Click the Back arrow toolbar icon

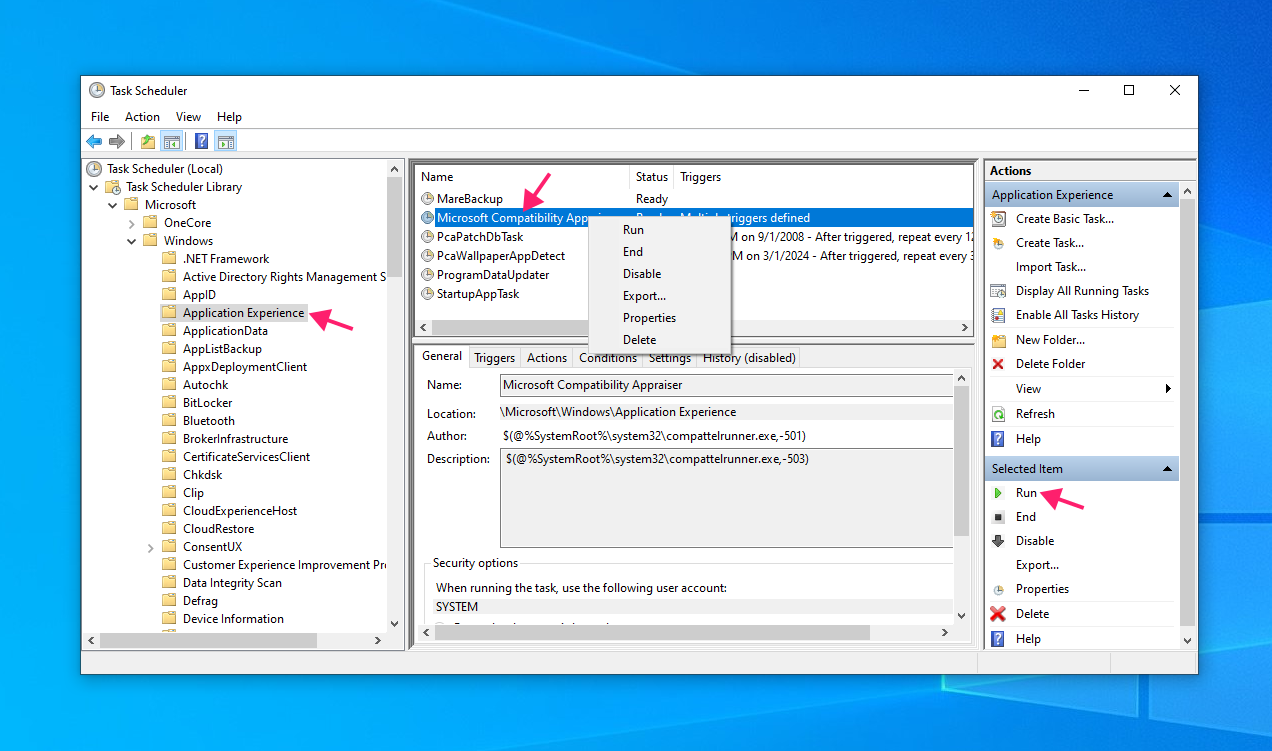pyautogui.click(x=94, y=141)
